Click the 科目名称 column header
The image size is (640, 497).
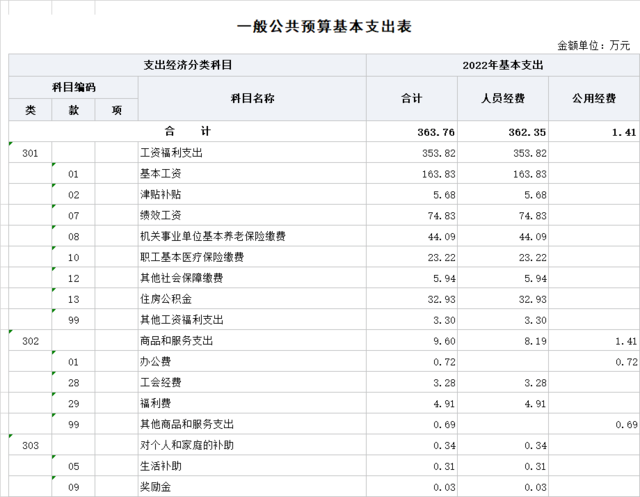pyautogui.click(x=252, y=98)
